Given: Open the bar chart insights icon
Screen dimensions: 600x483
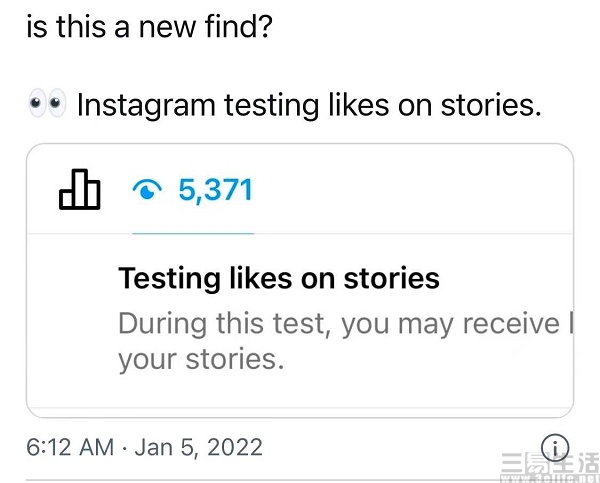Looking at the screenshot, I should pos(80,189).
